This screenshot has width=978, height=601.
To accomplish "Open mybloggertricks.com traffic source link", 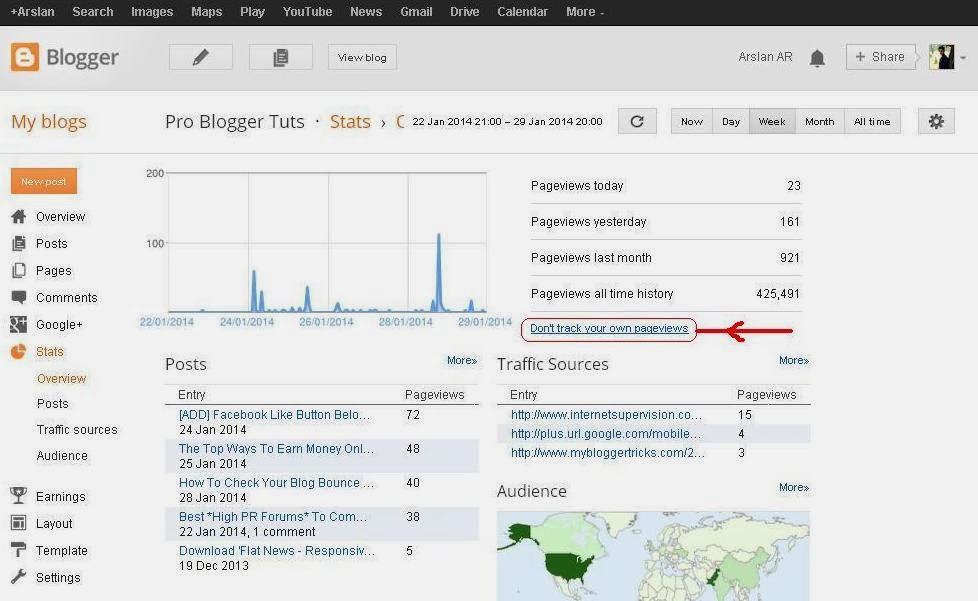I will (x=608, y=453).
